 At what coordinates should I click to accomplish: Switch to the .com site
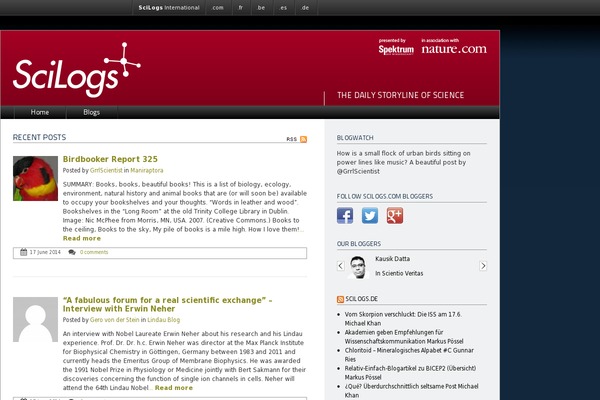pos(217,8)
